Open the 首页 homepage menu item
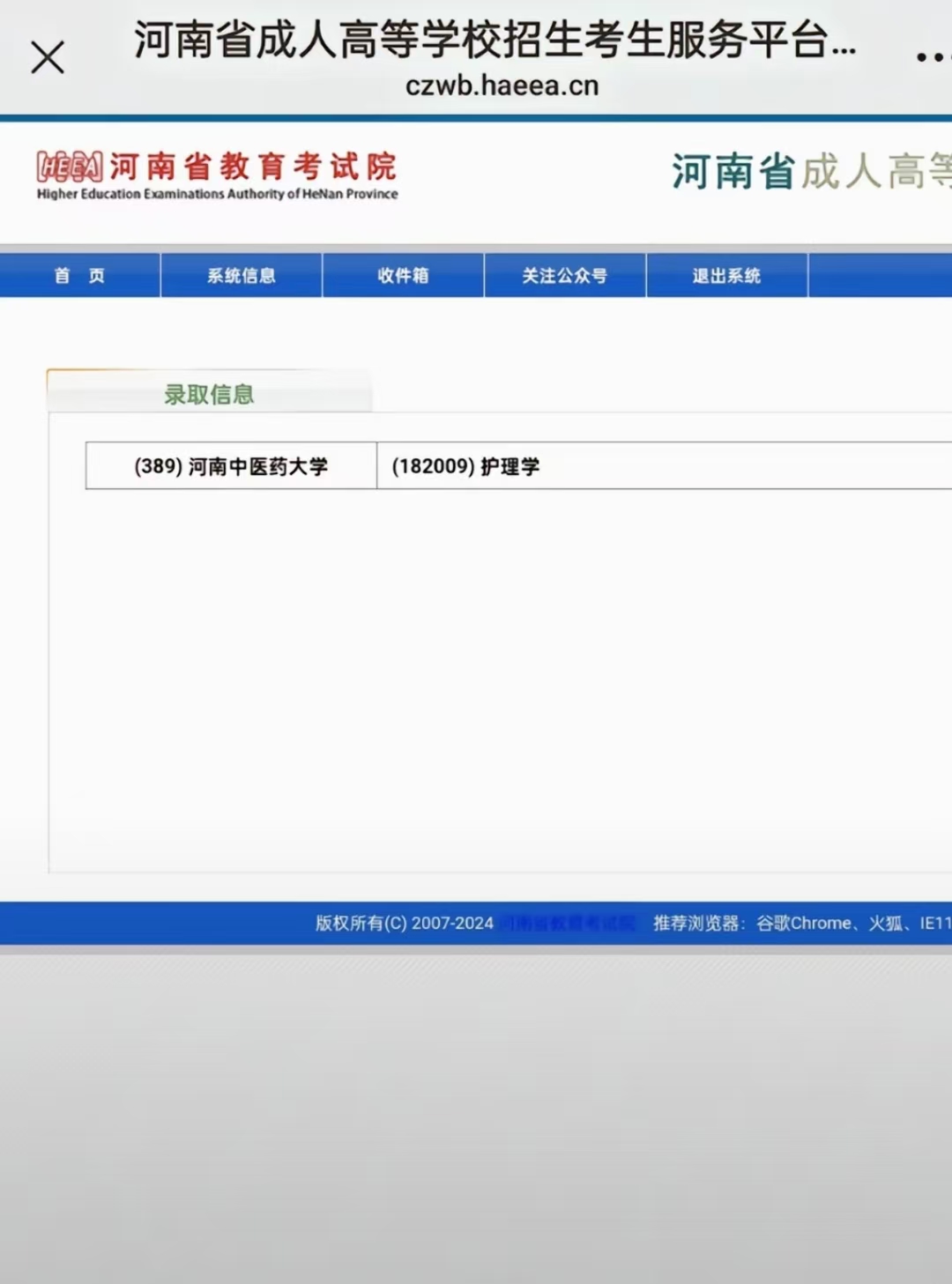952x1284 pixels. [80, 275]
